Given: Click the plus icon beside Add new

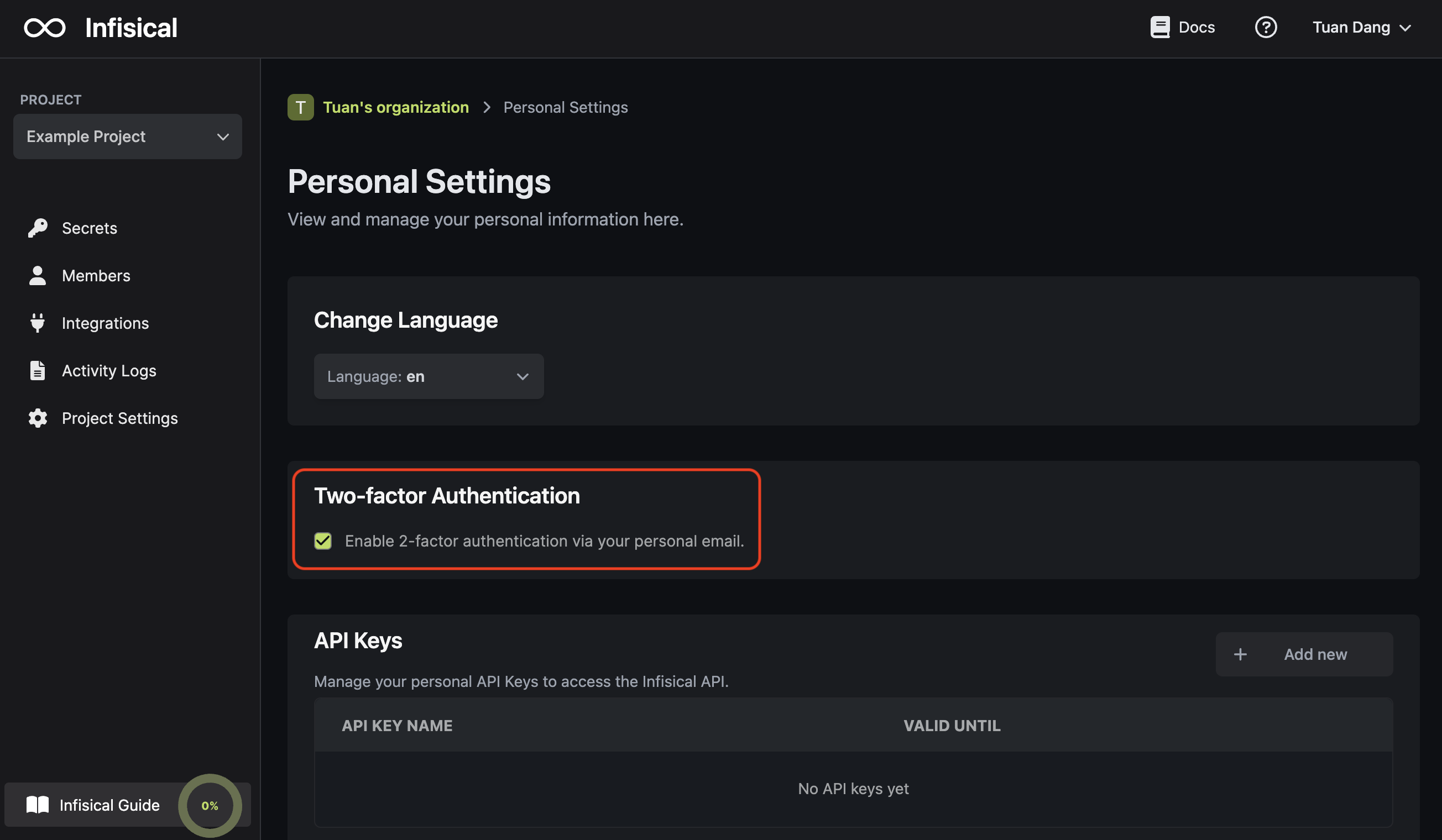Looking at the screenshot, I should point(1240,654).
